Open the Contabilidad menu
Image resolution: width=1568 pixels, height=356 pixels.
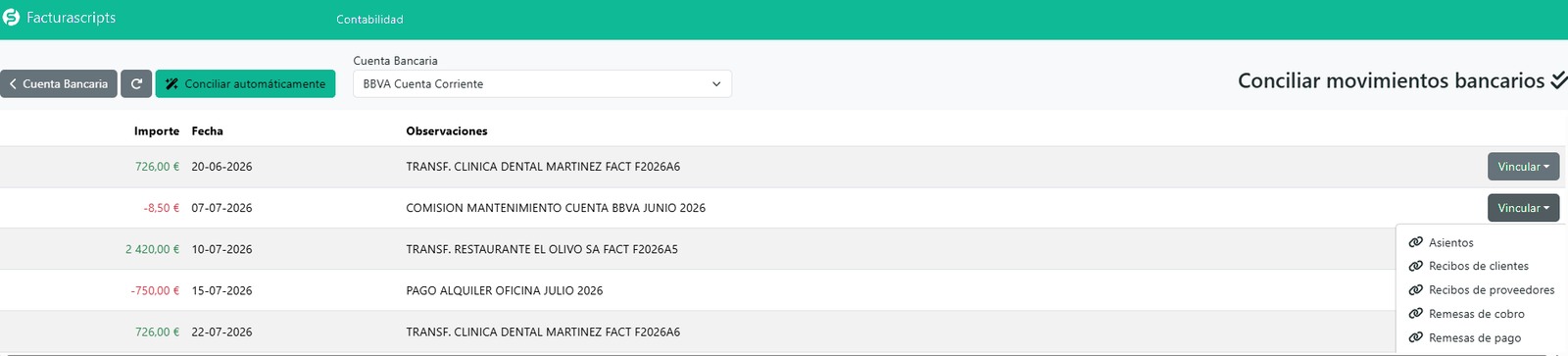point(369,20)
